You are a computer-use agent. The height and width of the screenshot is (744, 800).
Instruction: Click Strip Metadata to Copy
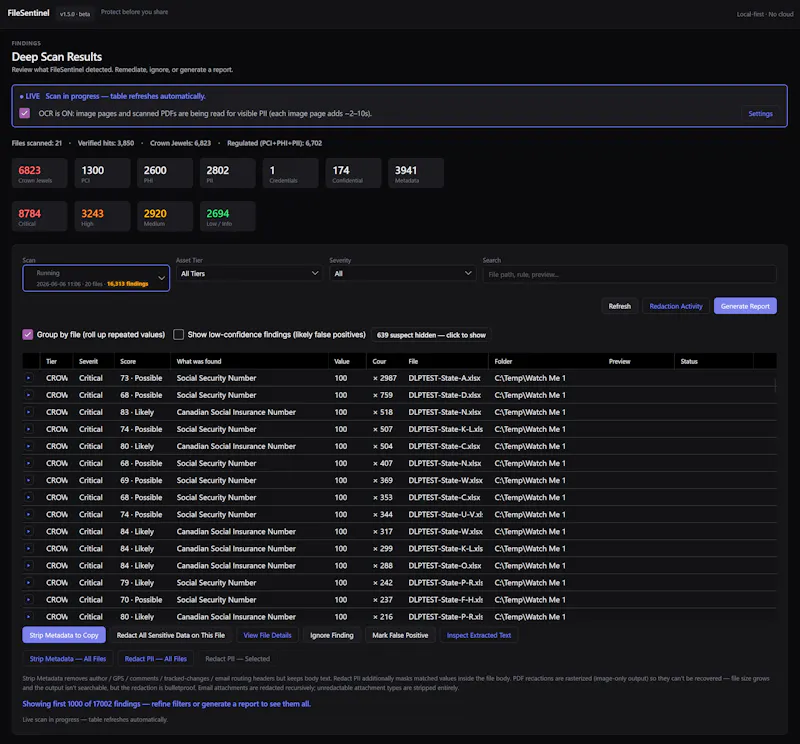point(64,635)
